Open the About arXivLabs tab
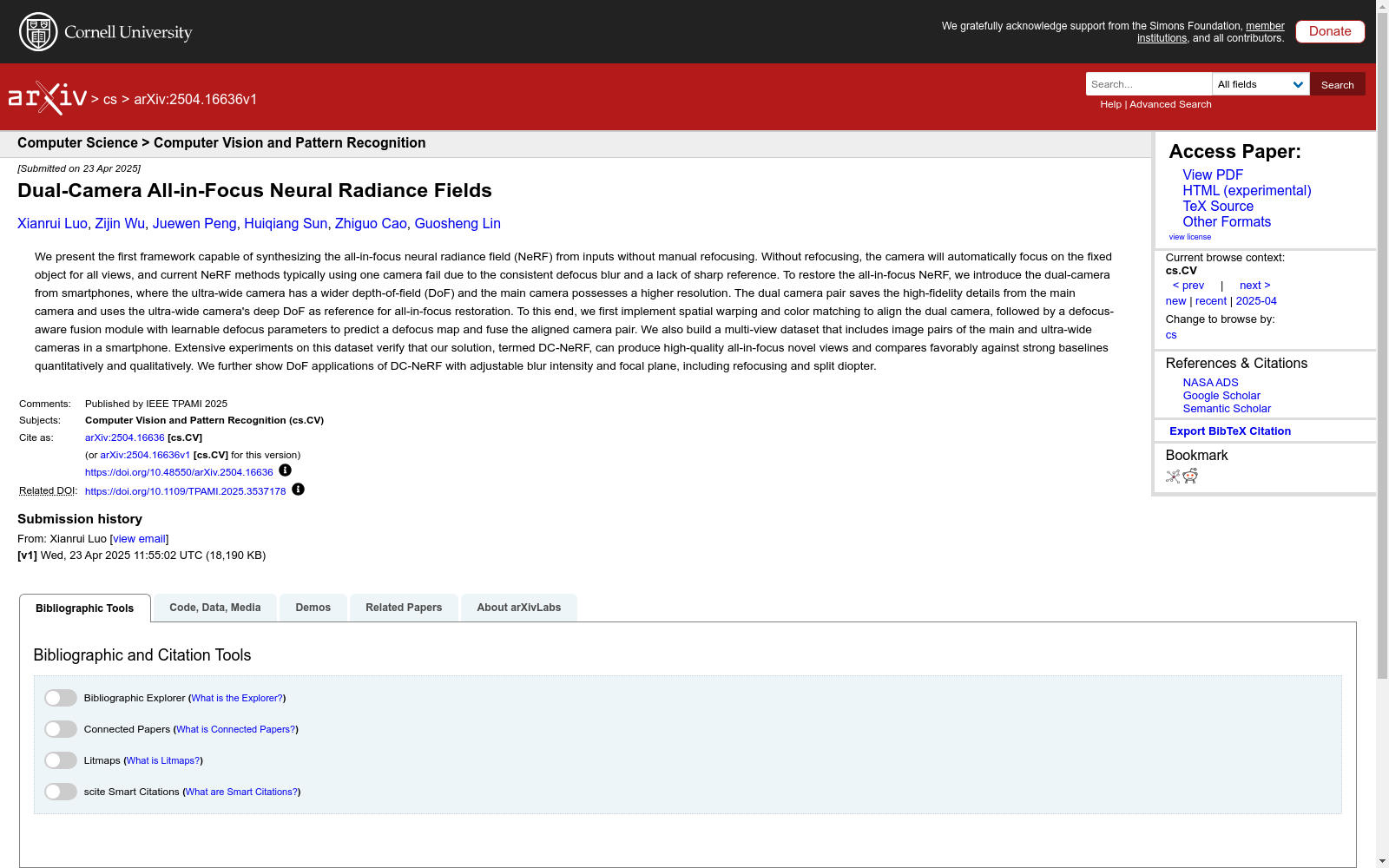The height and width of the screenshot is (868, 1389). pos(519,608)
